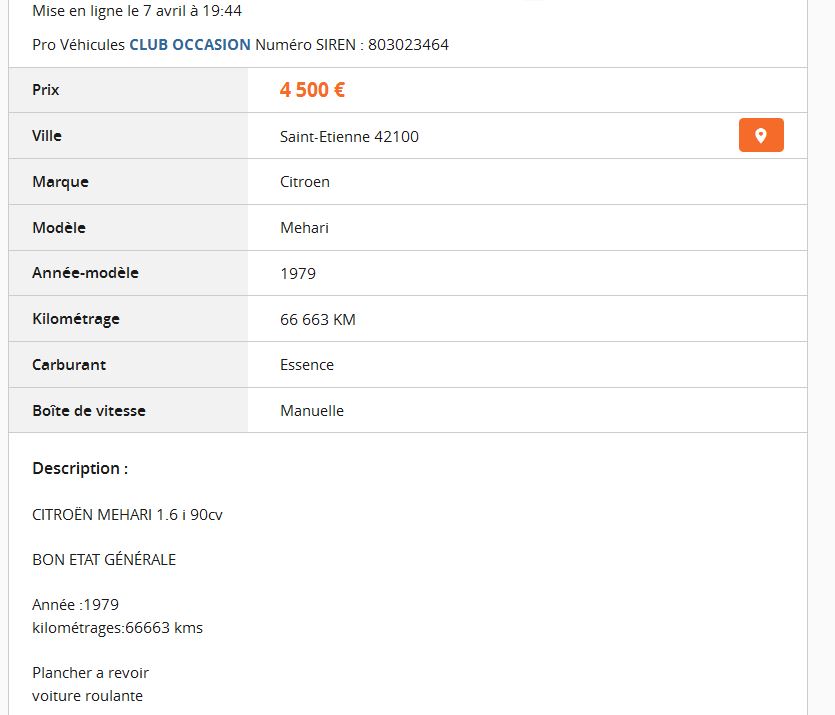Click the line CITROËN MEHARI 1.6 i 90cv
Viewport: 835px width, 715px height.
pyautogui.click(x=127, y=515)
